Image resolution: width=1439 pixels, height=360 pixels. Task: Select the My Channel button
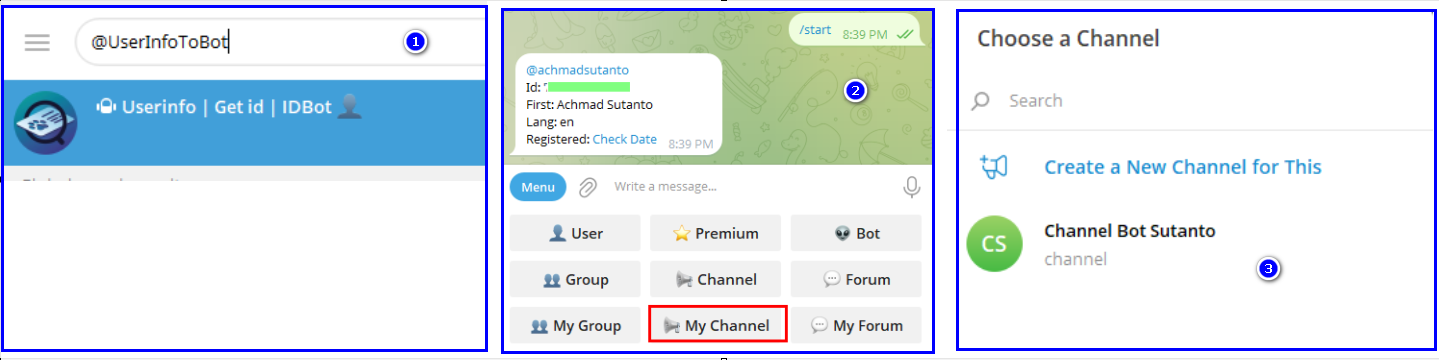pyautogui.click(x=717, y=325)
